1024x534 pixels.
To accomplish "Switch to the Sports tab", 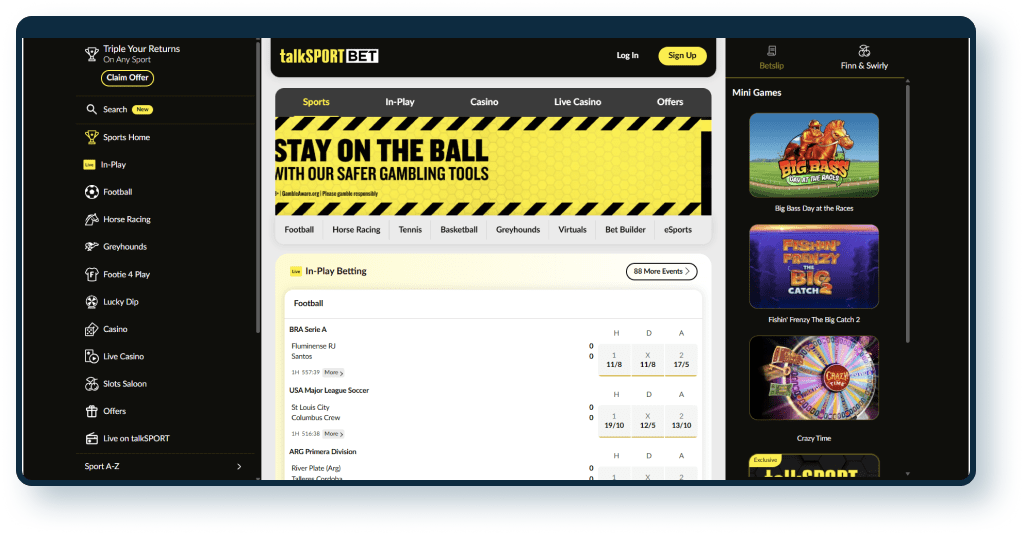I will coord(316,102).
